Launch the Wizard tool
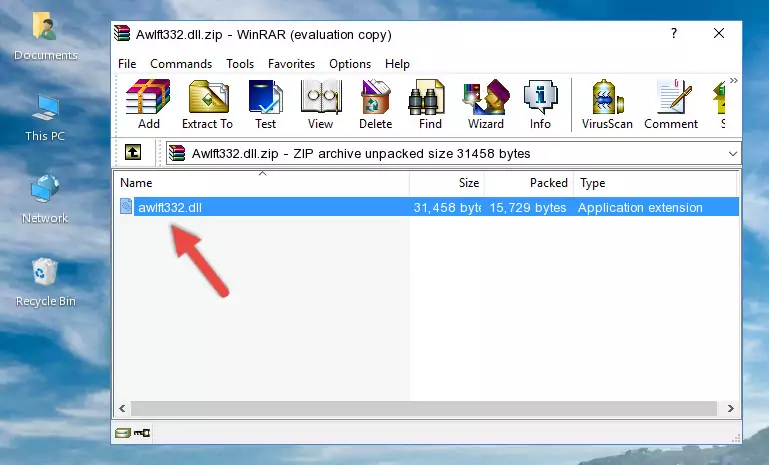The width and height of the screenshot is (769, 465). point(486,104)
